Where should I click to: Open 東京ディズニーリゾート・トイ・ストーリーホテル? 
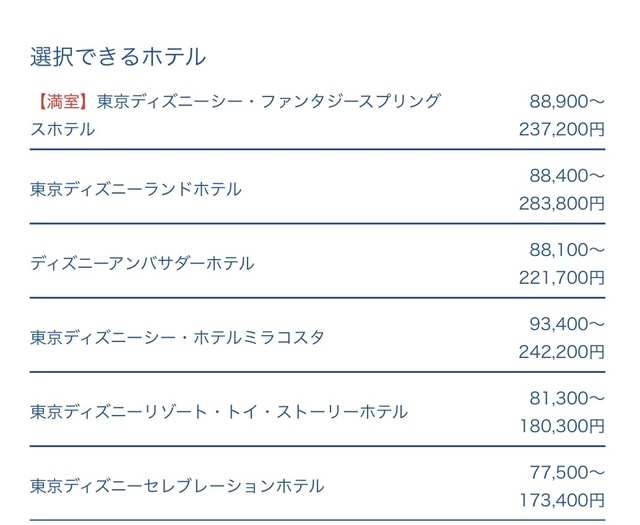click(219, 412)
